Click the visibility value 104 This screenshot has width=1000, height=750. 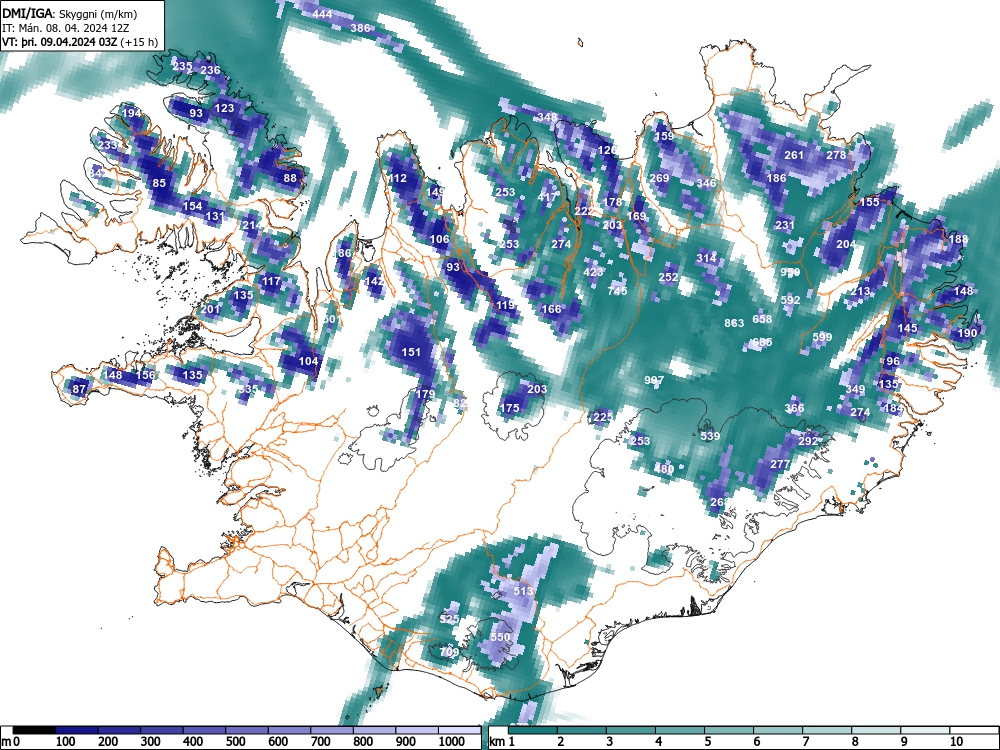click(x=308, y=361)
